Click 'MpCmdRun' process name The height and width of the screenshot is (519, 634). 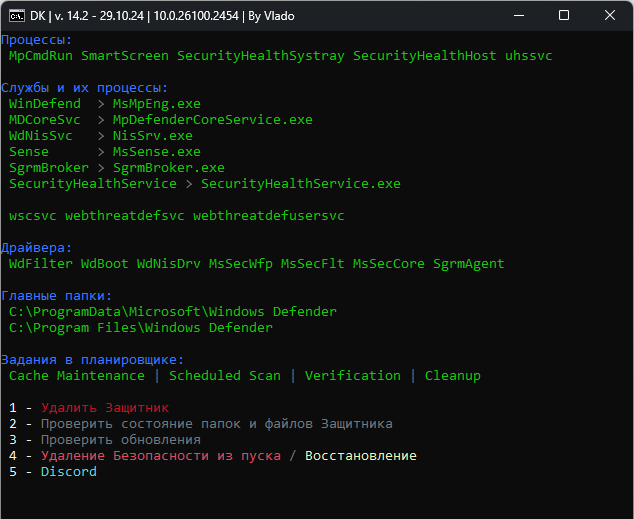(x=41, y=56)
